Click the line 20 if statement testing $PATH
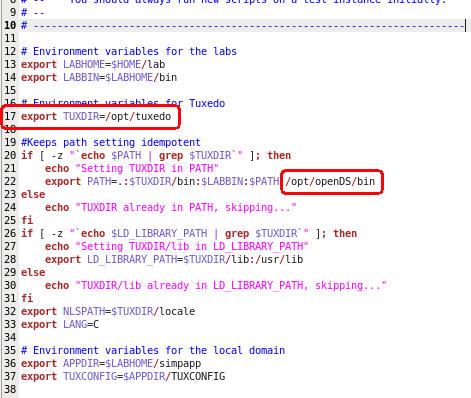Screen dimensions: 471x398 point(156,155)
